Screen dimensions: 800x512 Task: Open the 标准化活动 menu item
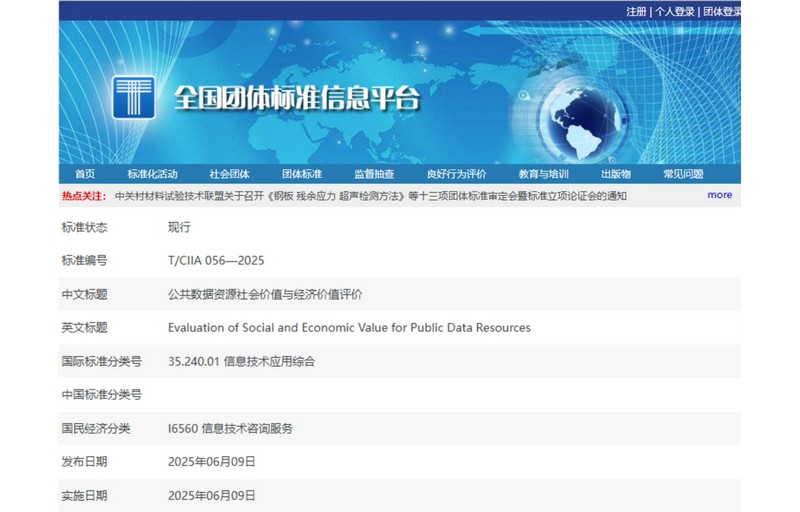point(152,174)
